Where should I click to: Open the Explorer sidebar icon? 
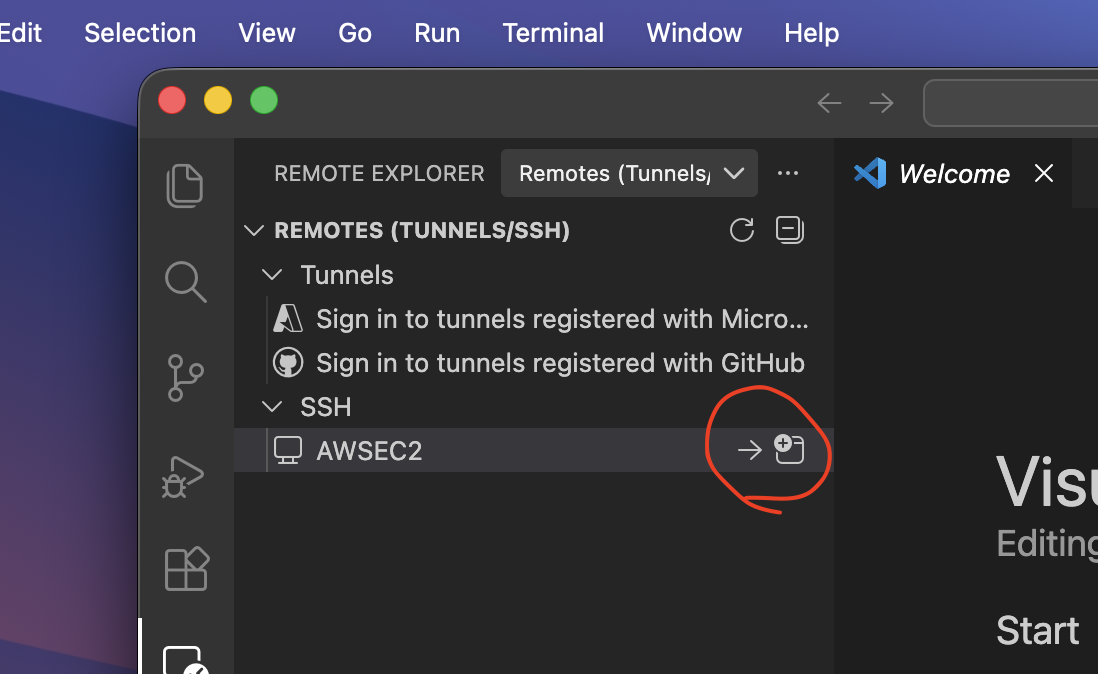point(185,185)
